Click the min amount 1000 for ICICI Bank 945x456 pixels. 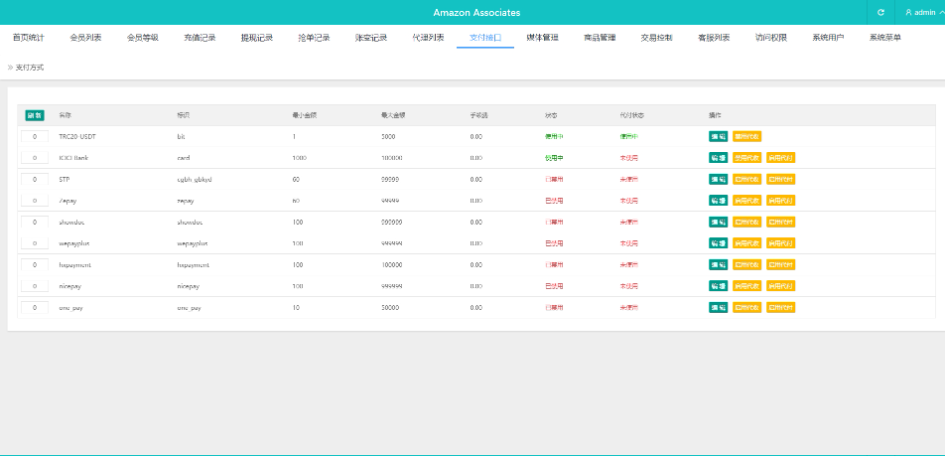300,158
